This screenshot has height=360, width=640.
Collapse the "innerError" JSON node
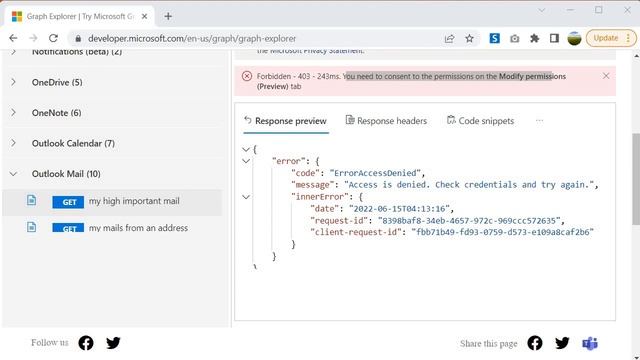246,197
